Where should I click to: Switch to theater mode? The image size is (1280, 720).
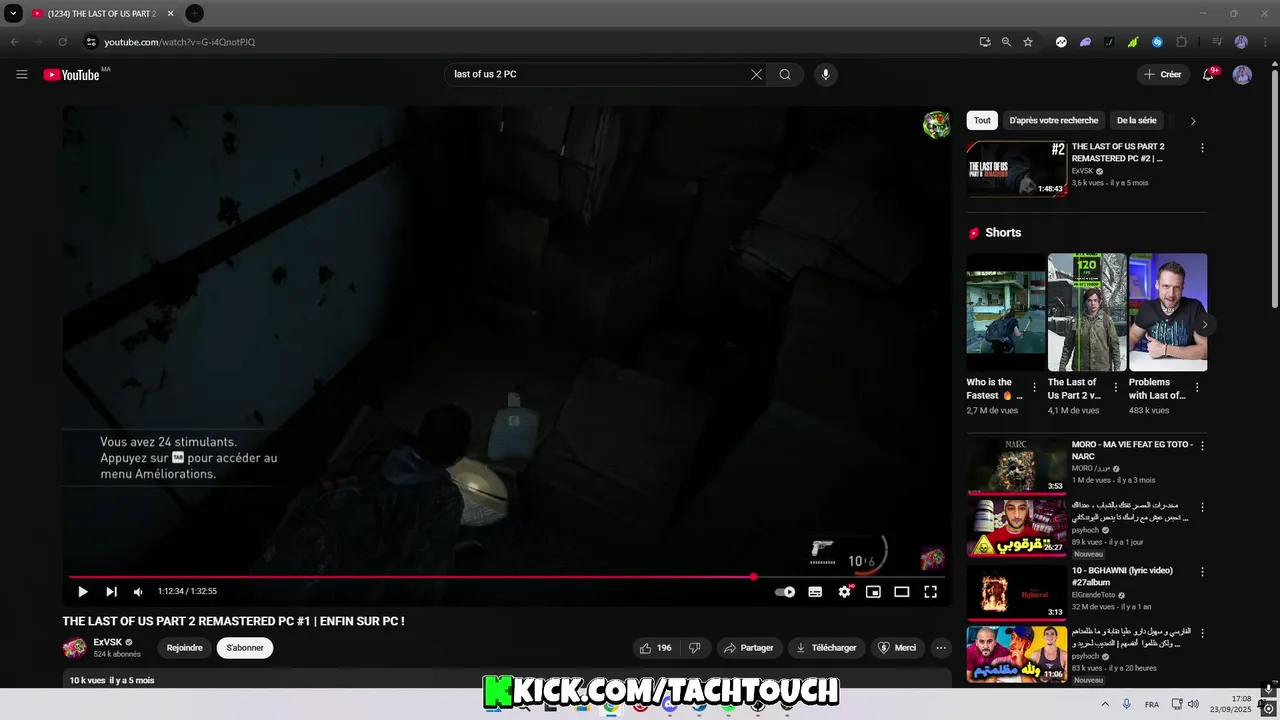[901, 592]
